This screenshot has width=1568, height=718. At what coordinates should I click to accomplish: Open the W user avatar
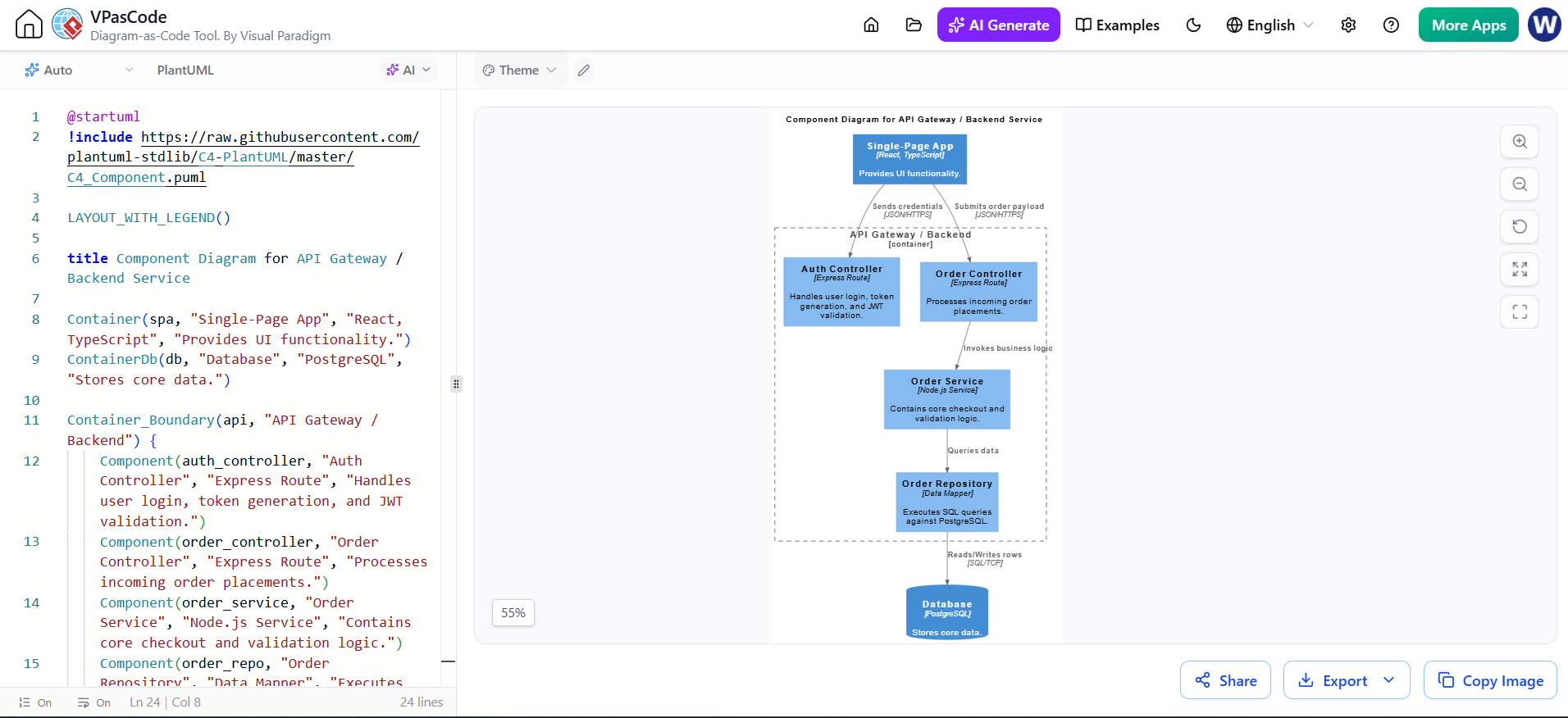(x=1544, y=25)
